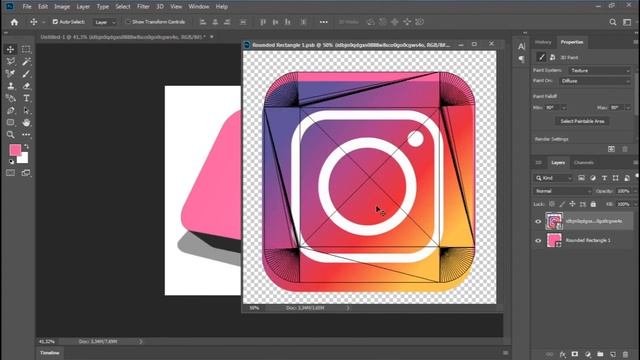Screen dimensions: 640x360
Task: Toggle the pixel layer filter
Action: (581, 178)
